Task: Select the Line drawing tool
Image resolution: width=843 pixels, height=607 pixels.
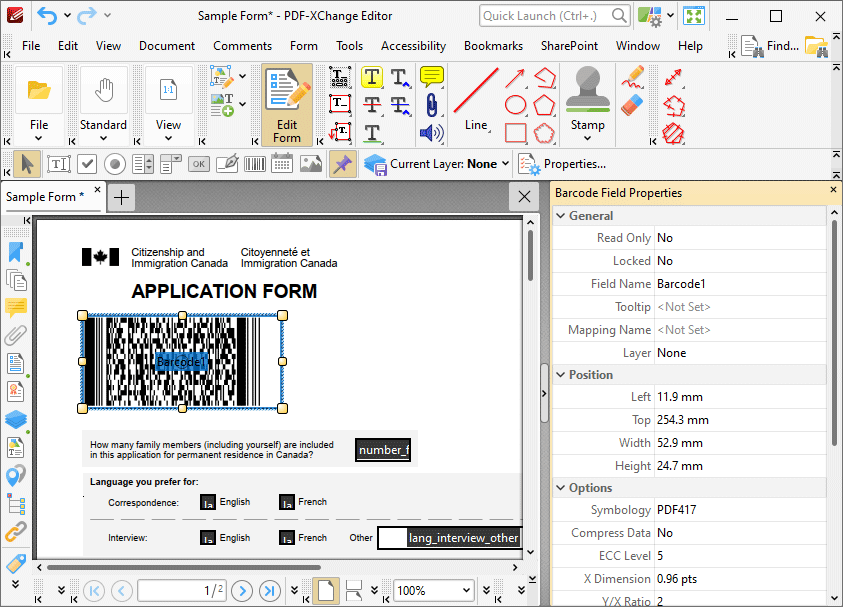Action: tap(476, 101)
